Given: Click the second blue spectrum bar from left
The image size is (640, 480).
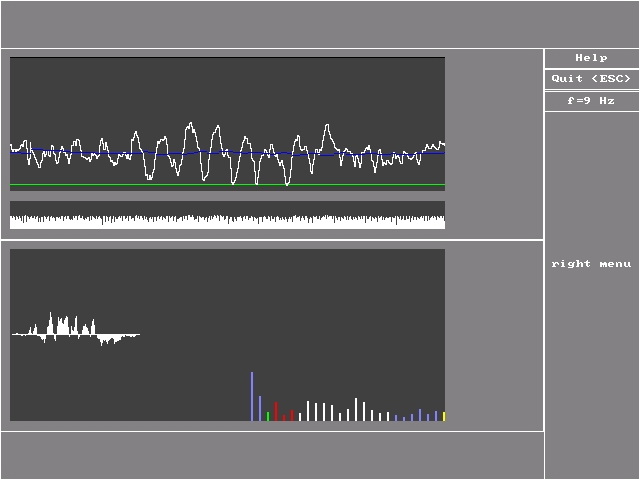Looking at the screenshot, I should click(x=260, y=408).
